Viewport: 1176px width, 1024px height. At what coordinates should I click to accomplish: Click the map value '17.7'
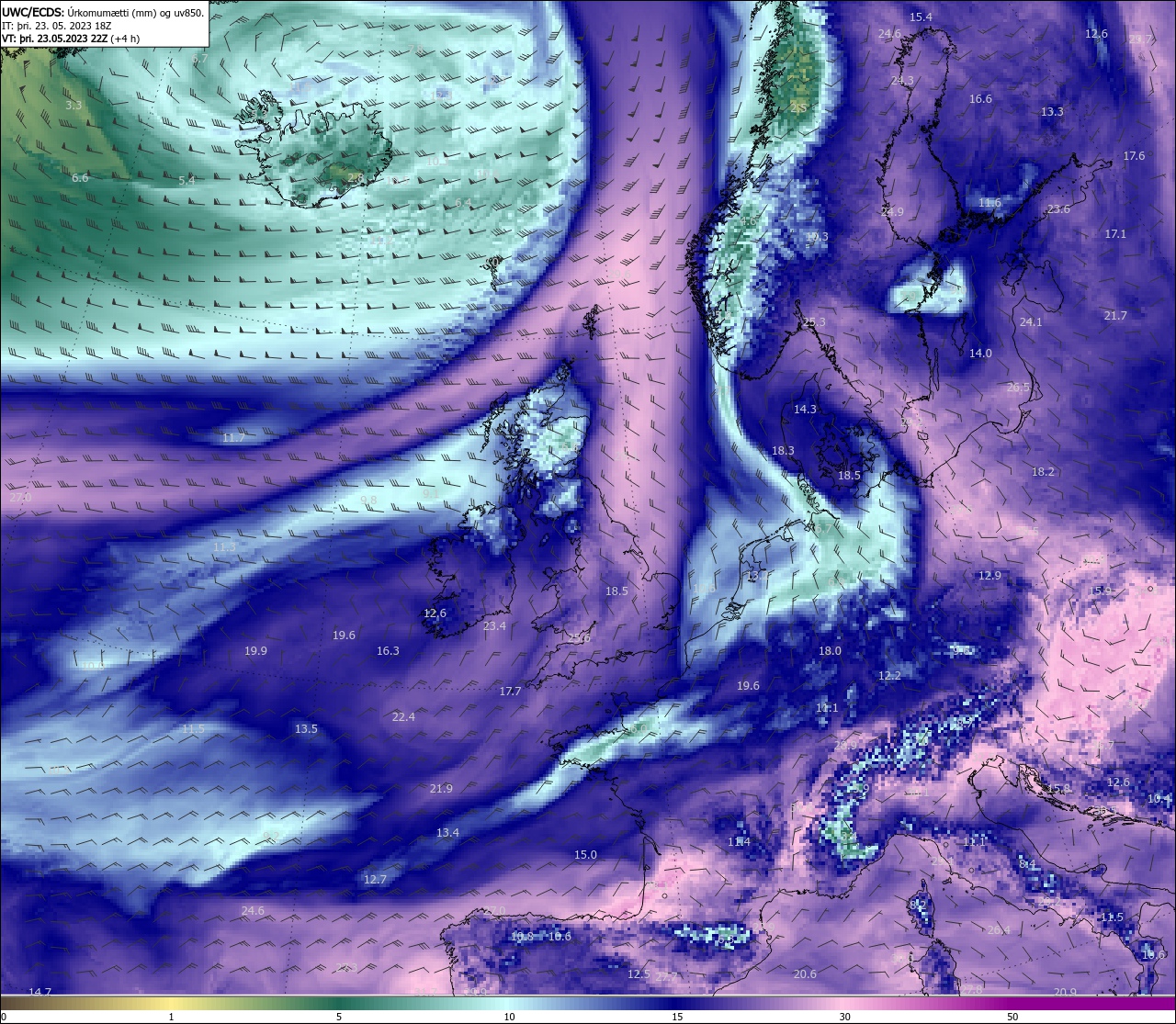pyautogui.click(x=510, y=692)
